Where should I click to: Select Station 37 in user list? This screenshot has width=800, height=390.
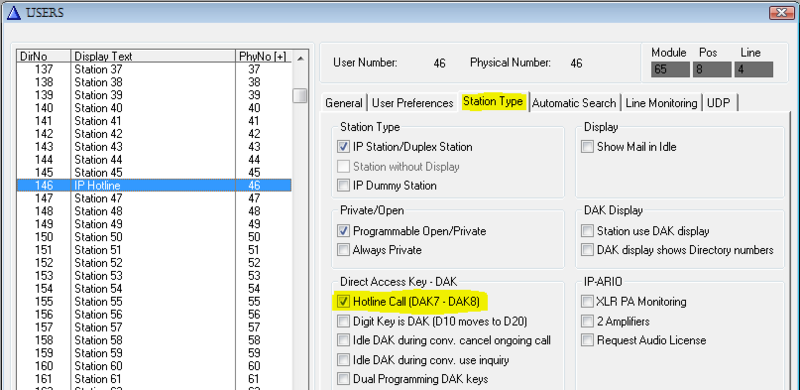coord(154,69)
